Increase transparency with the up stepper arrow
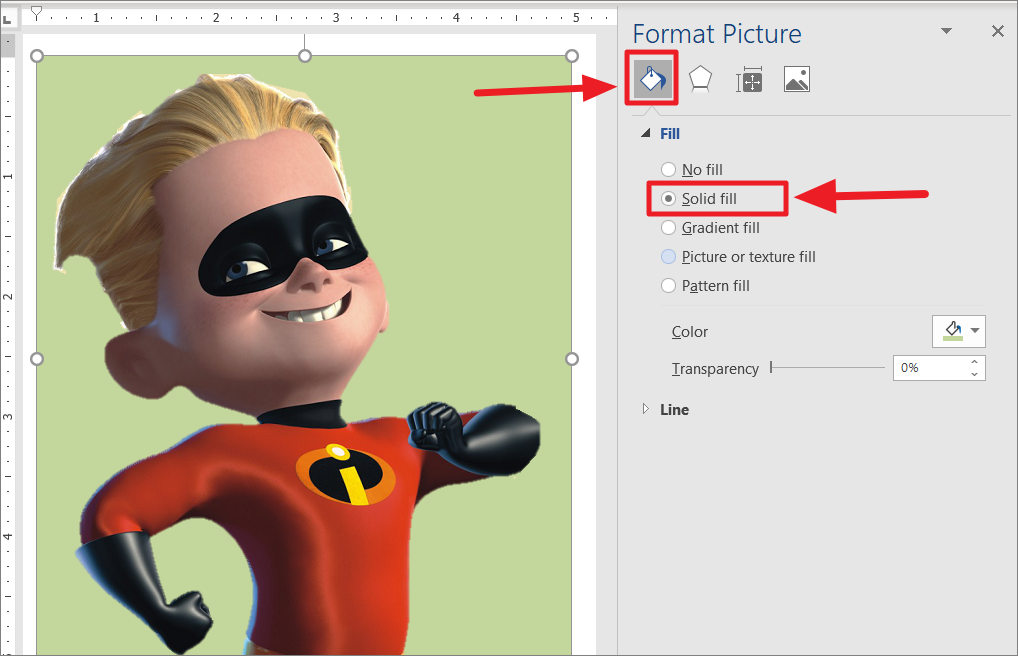 click(x=975, y=362)
